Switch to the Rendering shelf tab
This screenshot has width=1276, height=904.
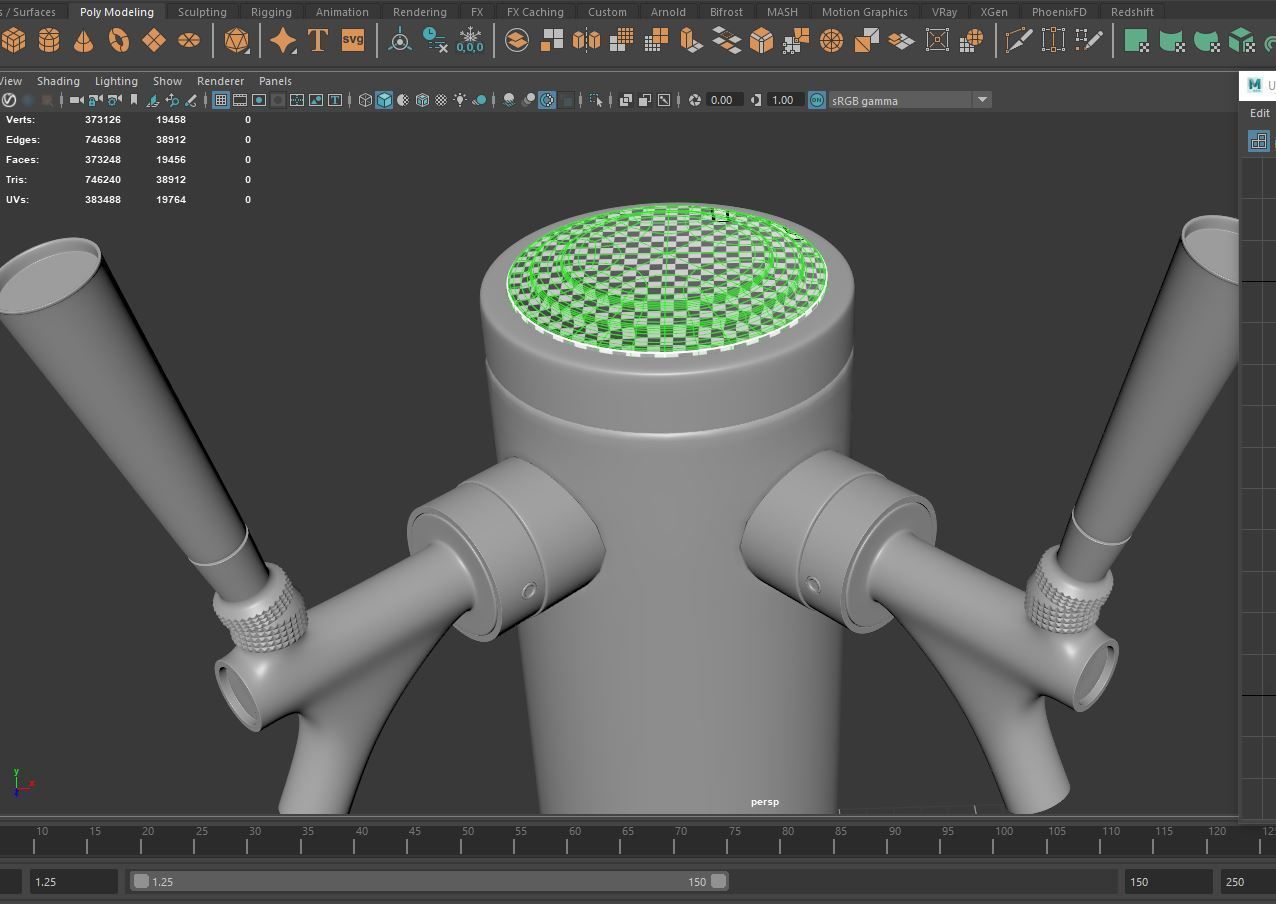click(419, 12)
